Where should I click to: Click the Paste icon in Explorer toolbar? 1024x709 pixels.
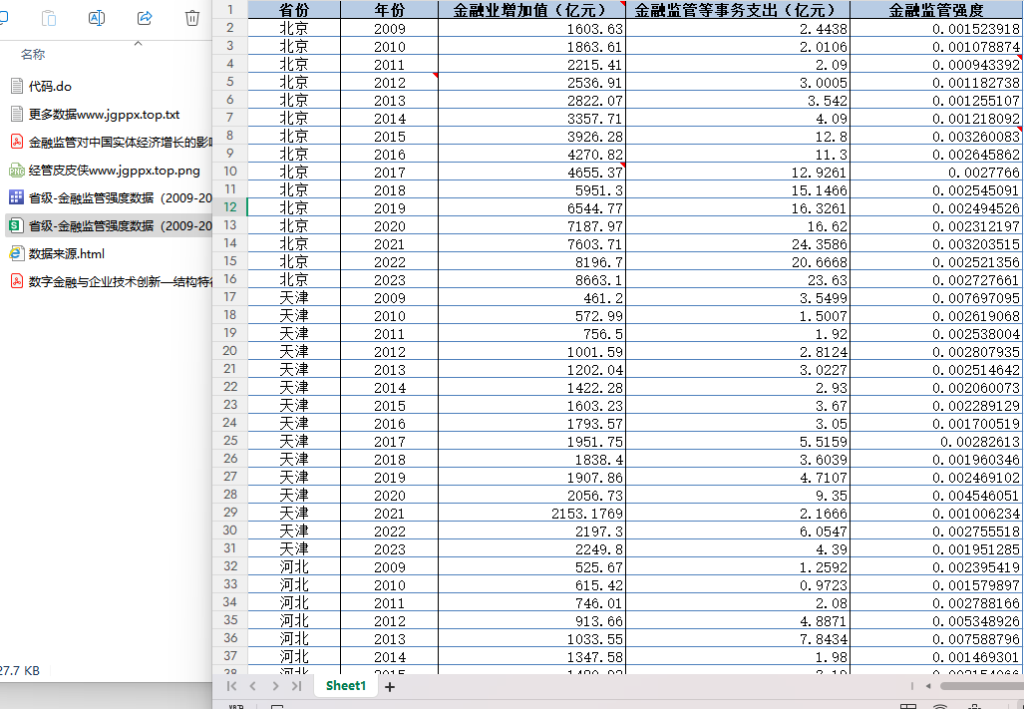[x=49, y=18]
